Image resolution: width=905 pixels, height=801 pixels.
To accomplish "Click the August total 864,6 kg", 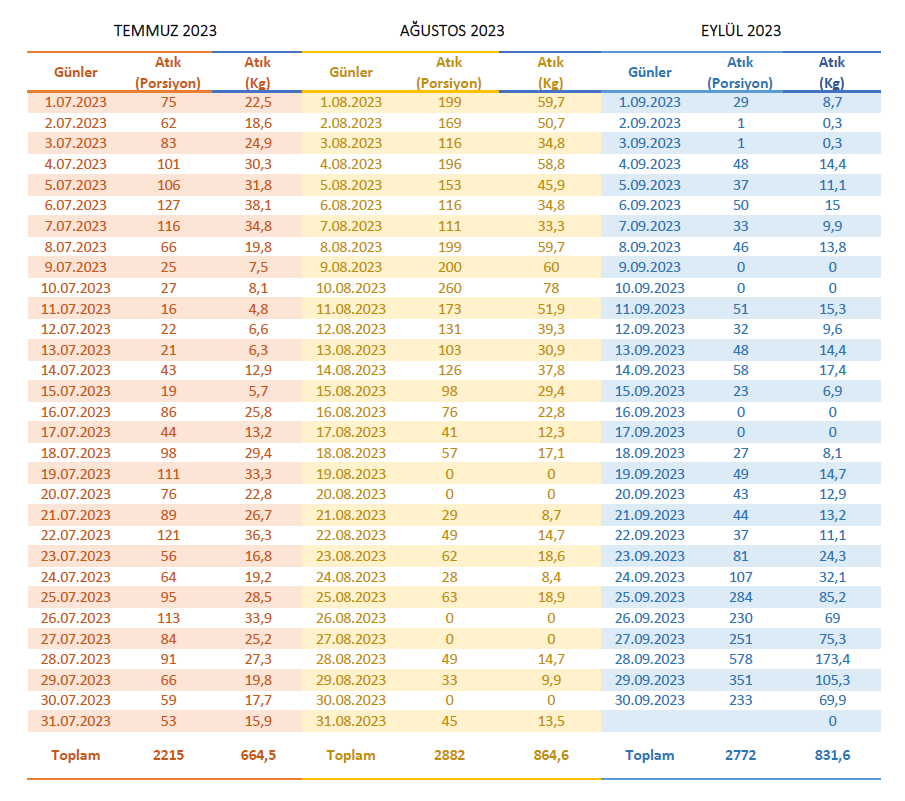I will coord(550,755).
